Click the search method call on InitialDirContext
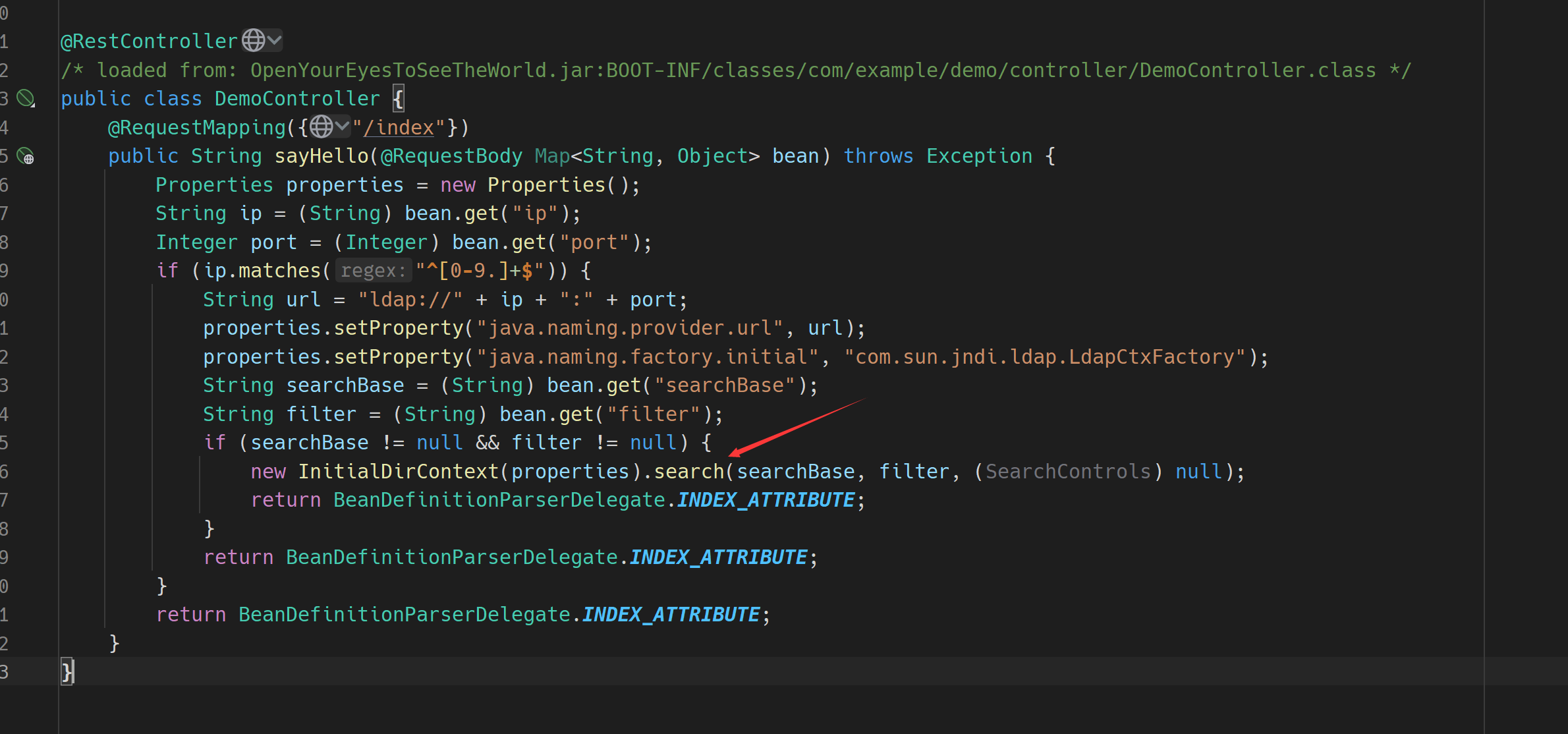1568x734 pixels. (x=688, y=472)
